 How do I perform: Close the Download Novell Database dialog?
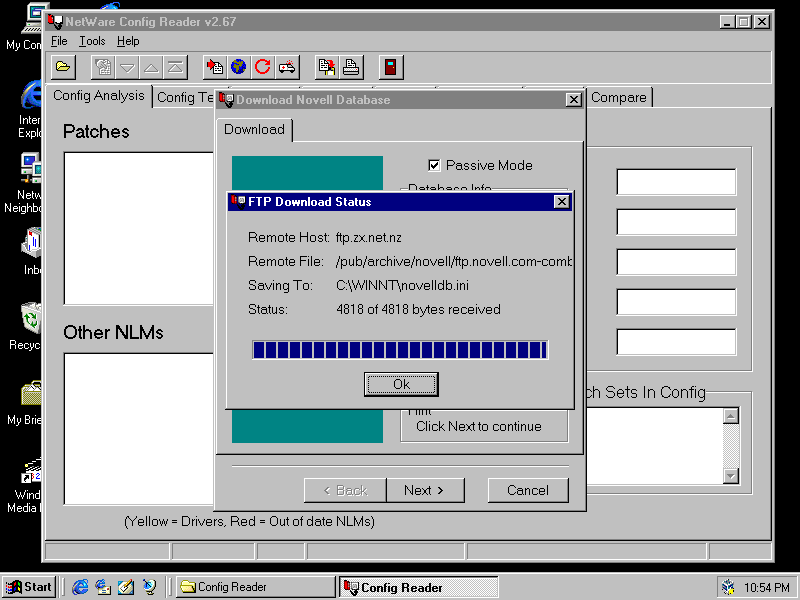(573, 99)
